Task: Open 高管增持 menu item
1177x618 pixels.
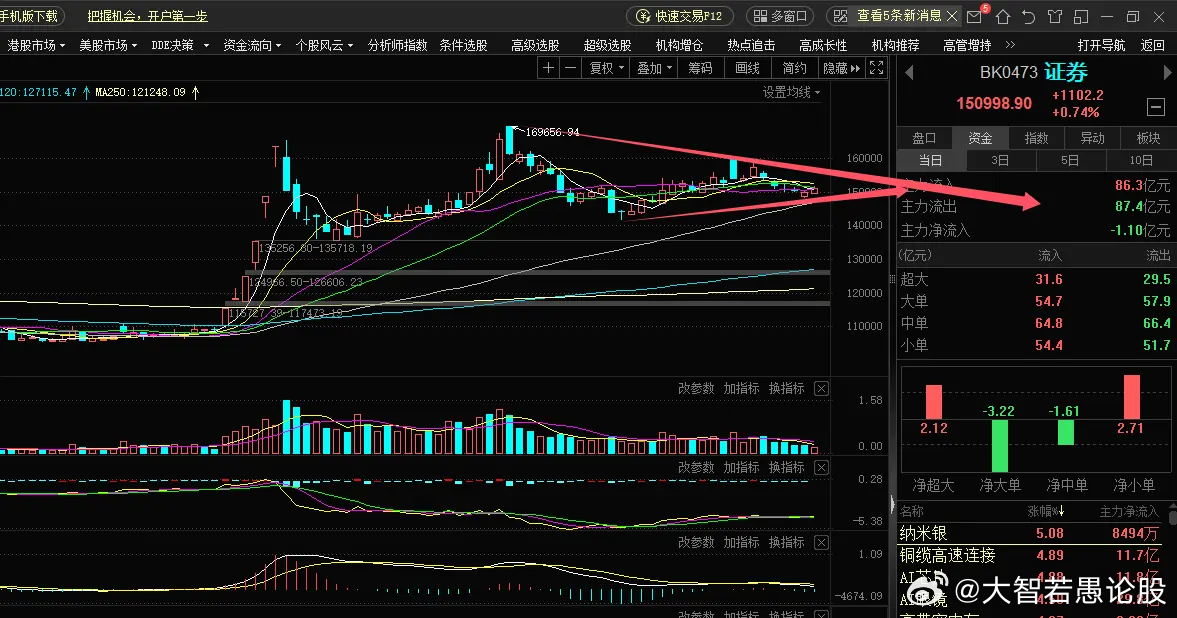Action: [x=968, y=45]
